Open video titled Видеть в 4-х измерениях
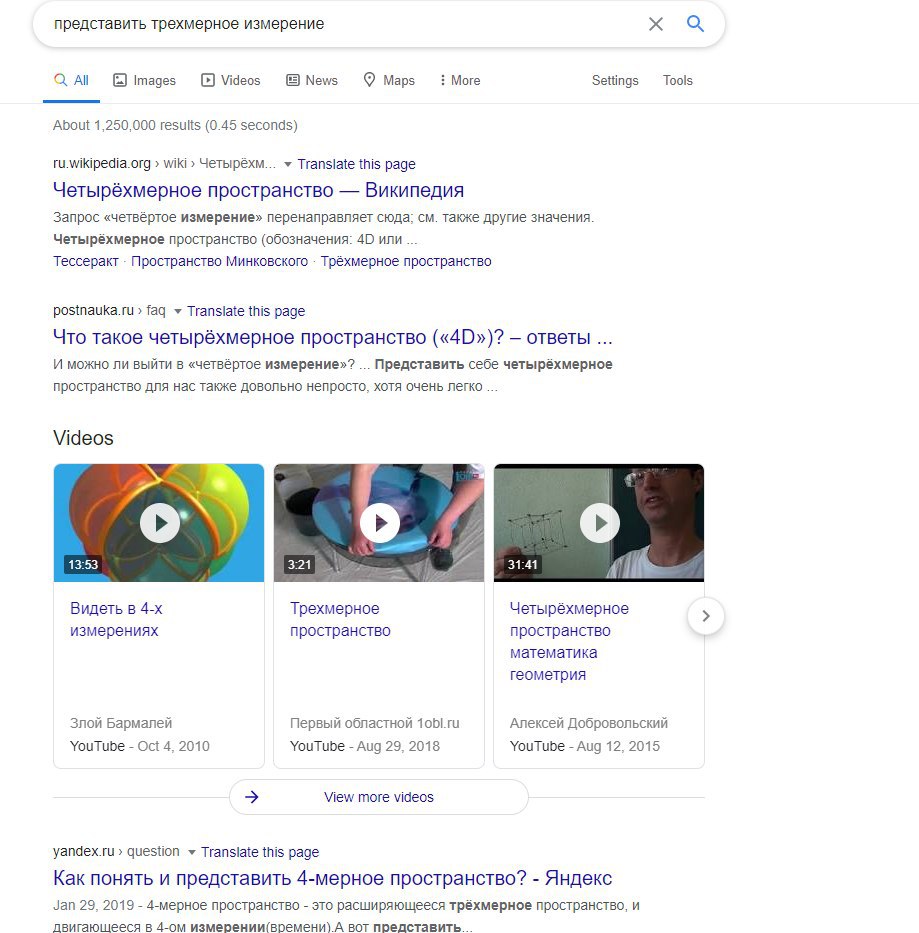 point(116,619)
